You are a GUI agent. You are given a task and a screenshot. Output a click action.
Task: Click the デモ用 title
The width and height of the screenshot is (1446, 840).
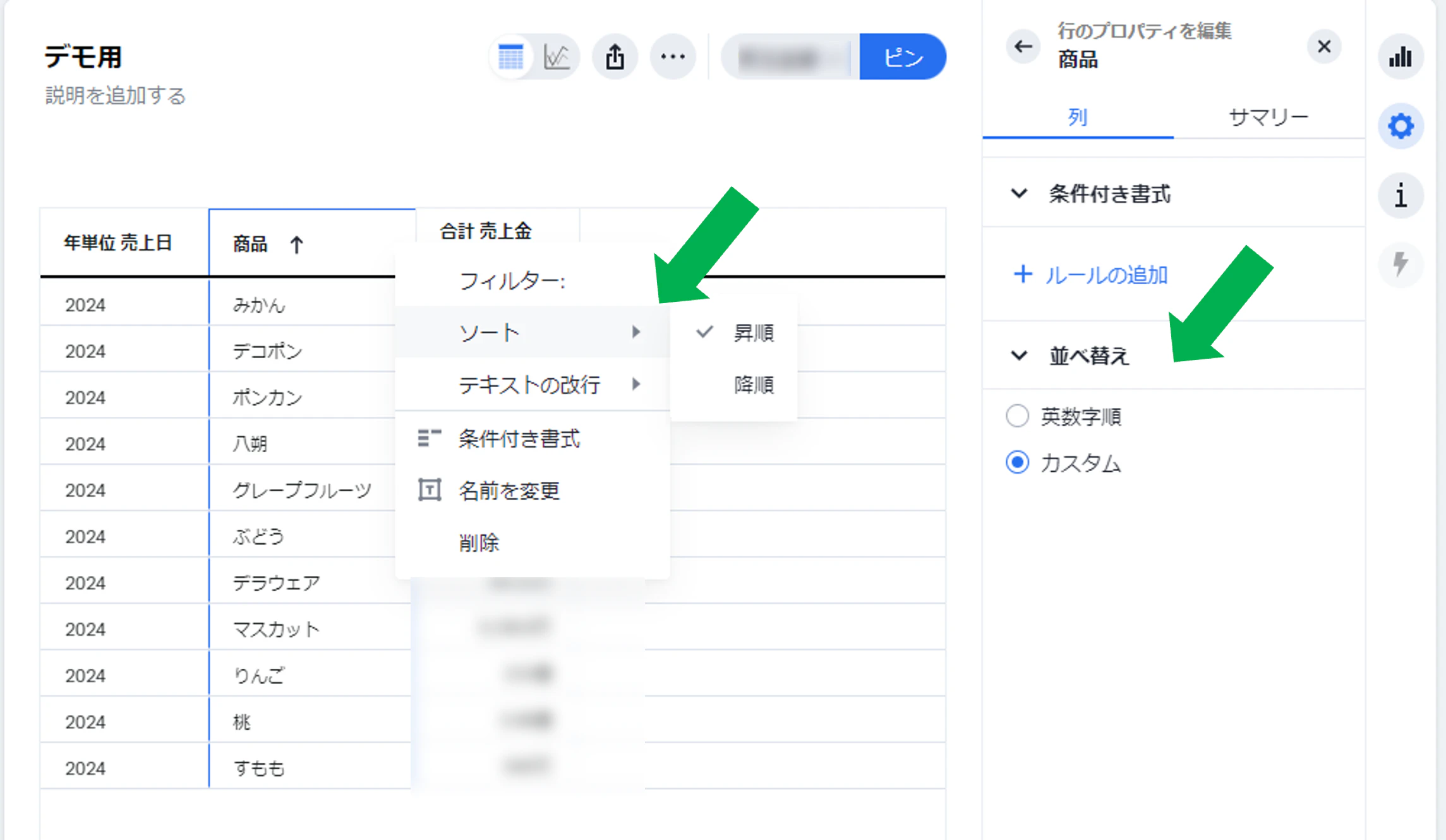(83, 57)
